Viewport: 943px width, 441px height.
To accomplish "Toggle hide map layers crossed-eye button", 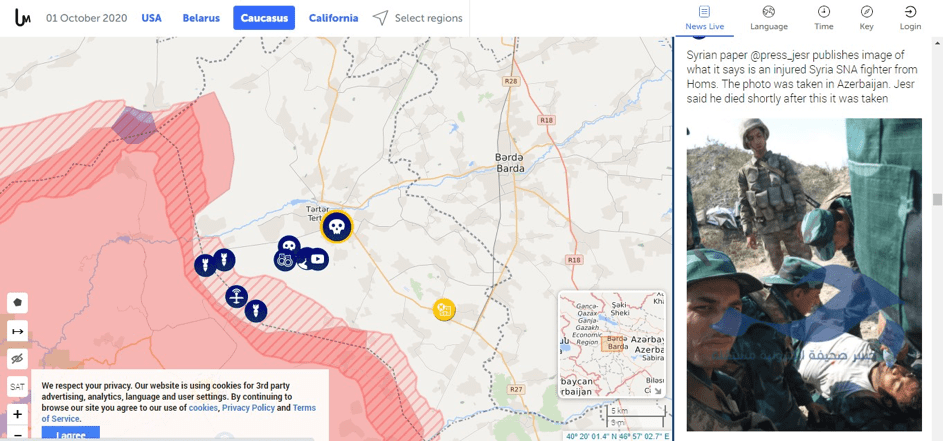I will click(17, 359).
